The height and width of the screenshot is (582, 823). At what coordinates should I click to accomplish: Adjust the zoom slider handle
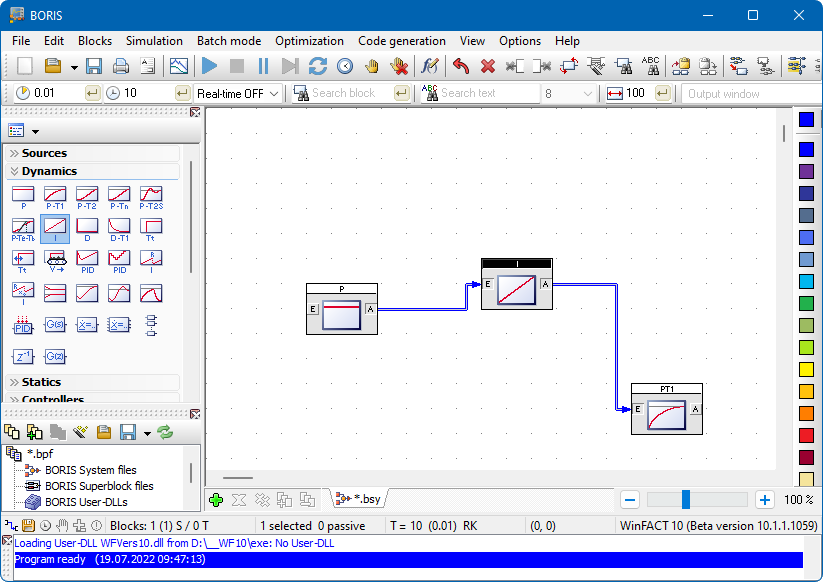click(x=685, y=500)
